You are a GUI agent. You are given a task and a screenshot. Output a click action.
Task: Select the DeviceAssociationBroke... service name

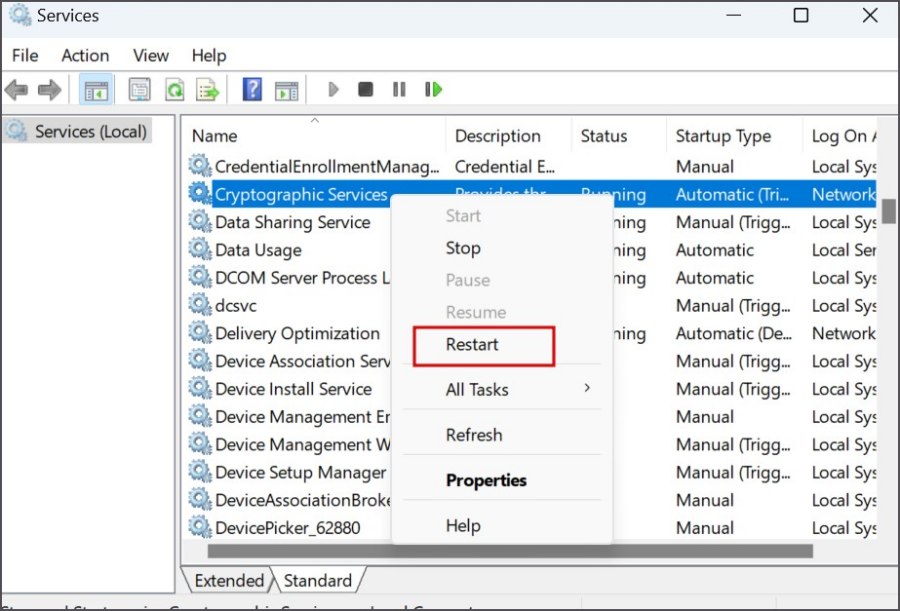302,500
